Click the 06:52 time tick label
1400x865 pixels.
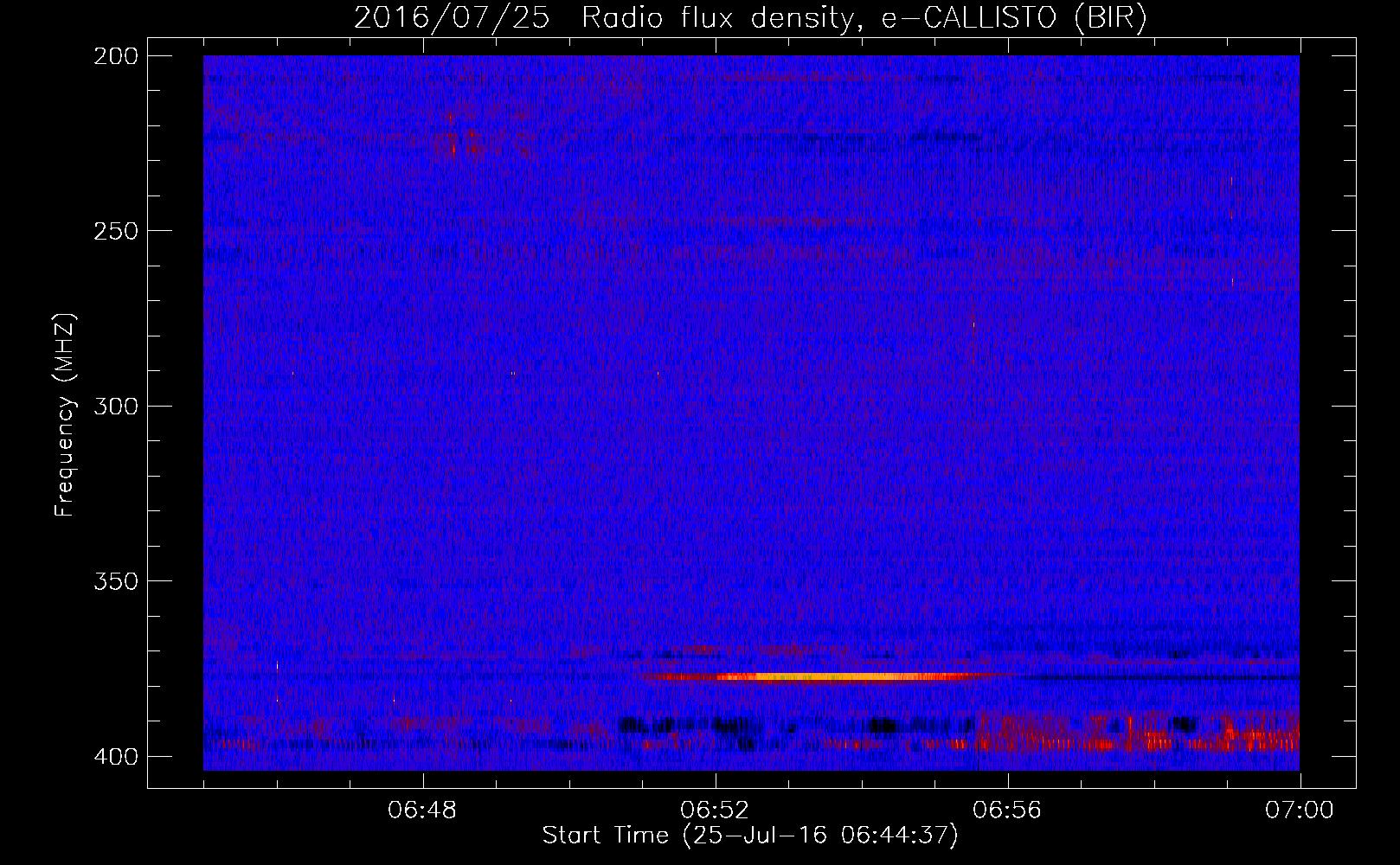[x=715, y=811]
